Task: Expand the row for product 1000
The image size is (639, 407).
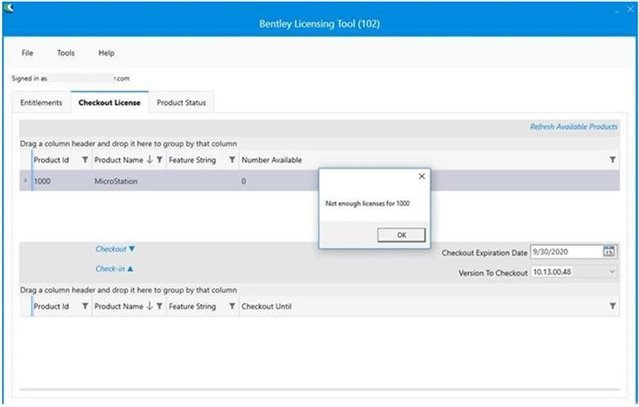Action: 25,180
